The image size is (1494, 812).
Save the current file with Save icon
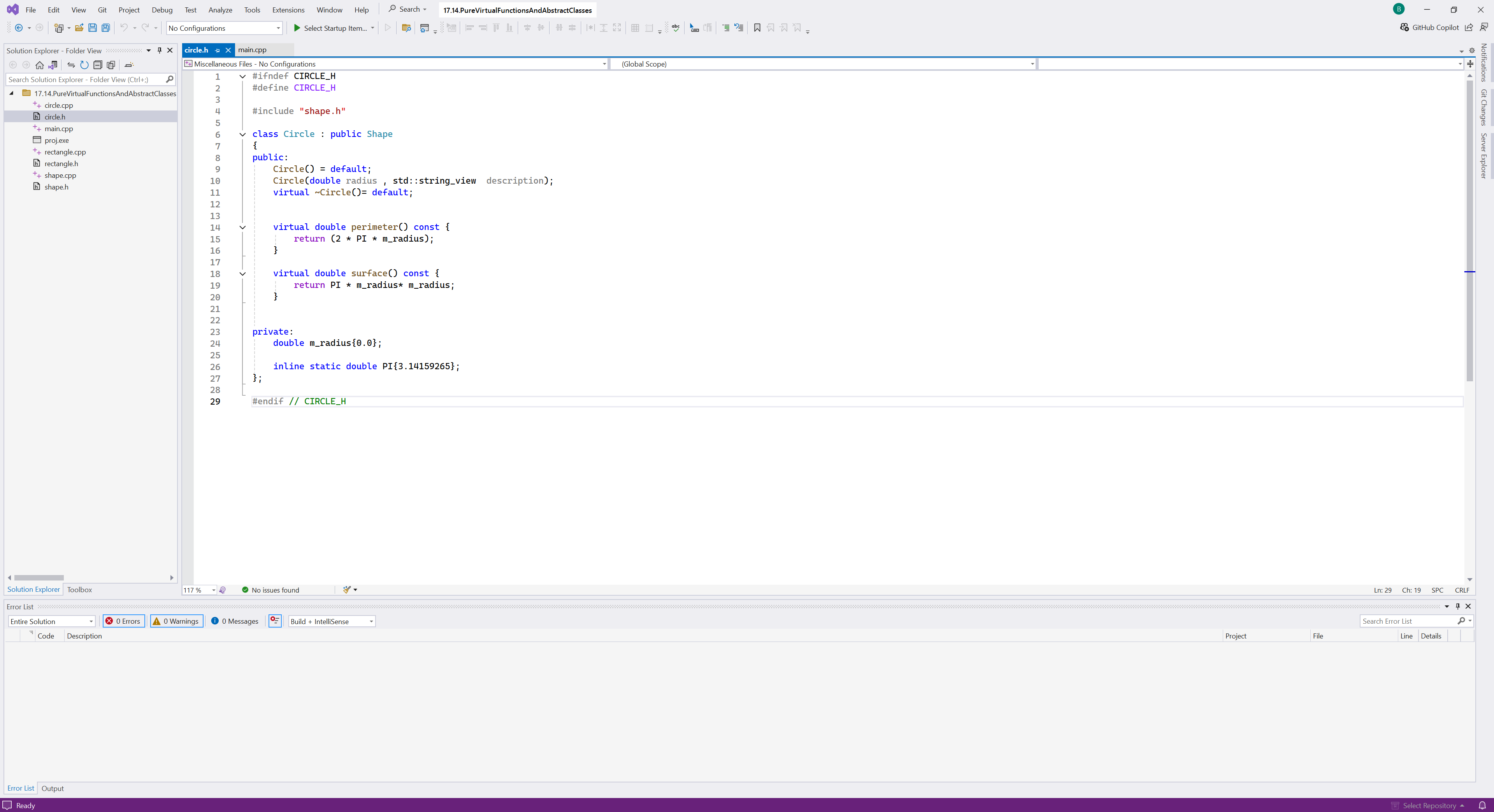pyautogui.click(x=92, y=28)
